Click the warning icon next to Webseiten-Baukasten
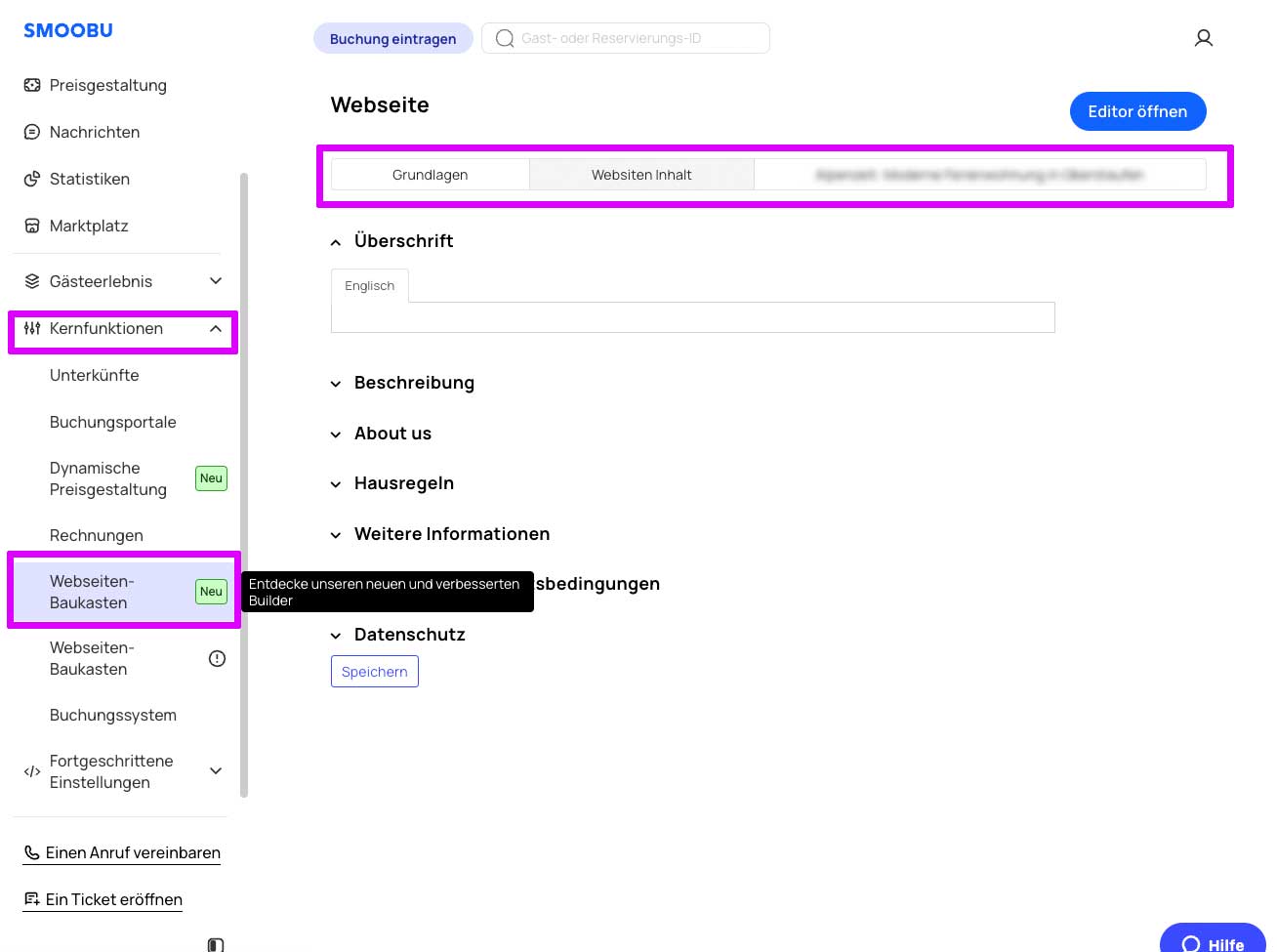Image resolution: width=1277 pixels, height=952 pixels. click(216, 658)
